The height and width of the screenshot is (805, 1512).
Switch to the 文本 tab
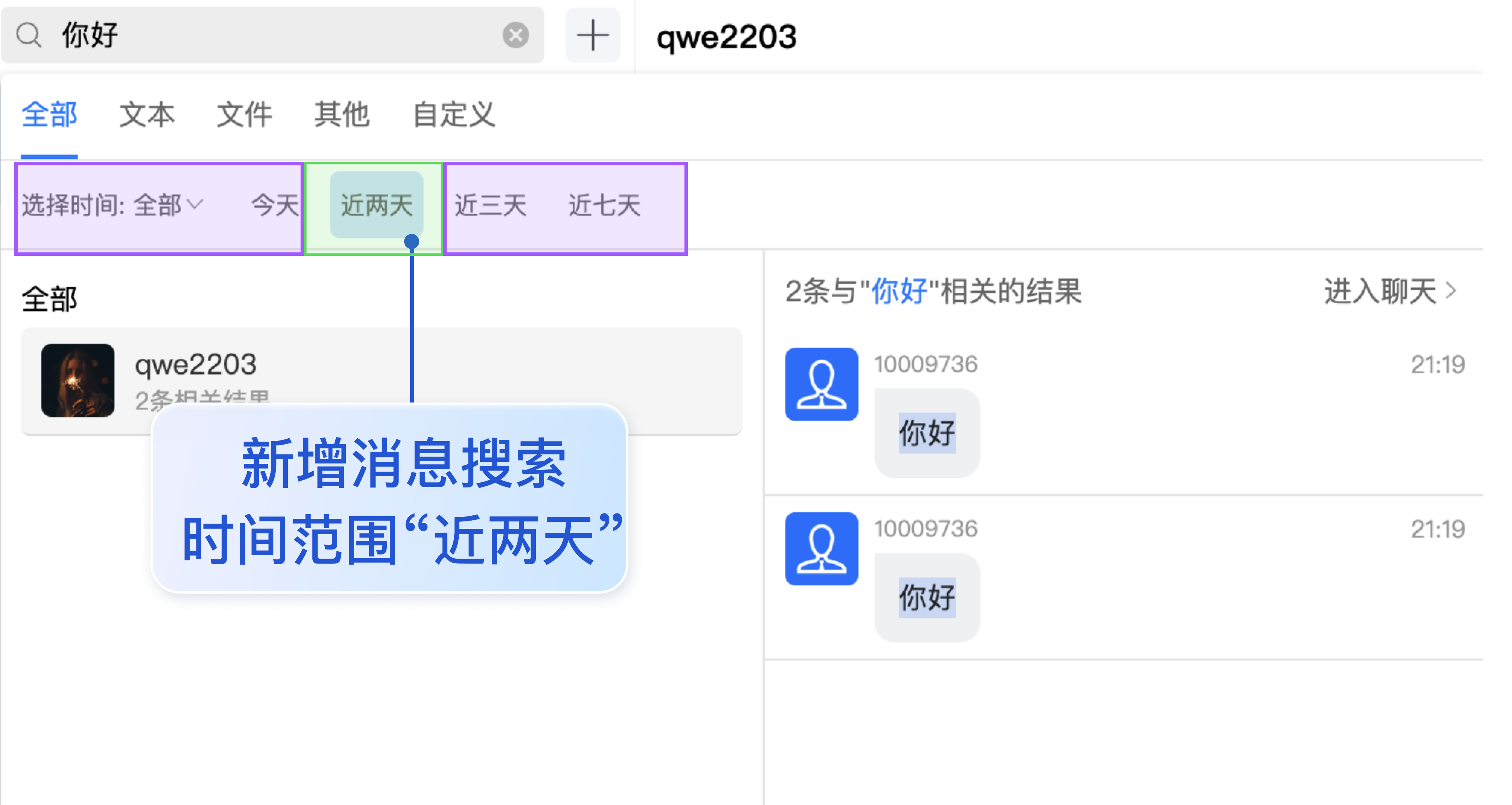[x=147, y=114]
